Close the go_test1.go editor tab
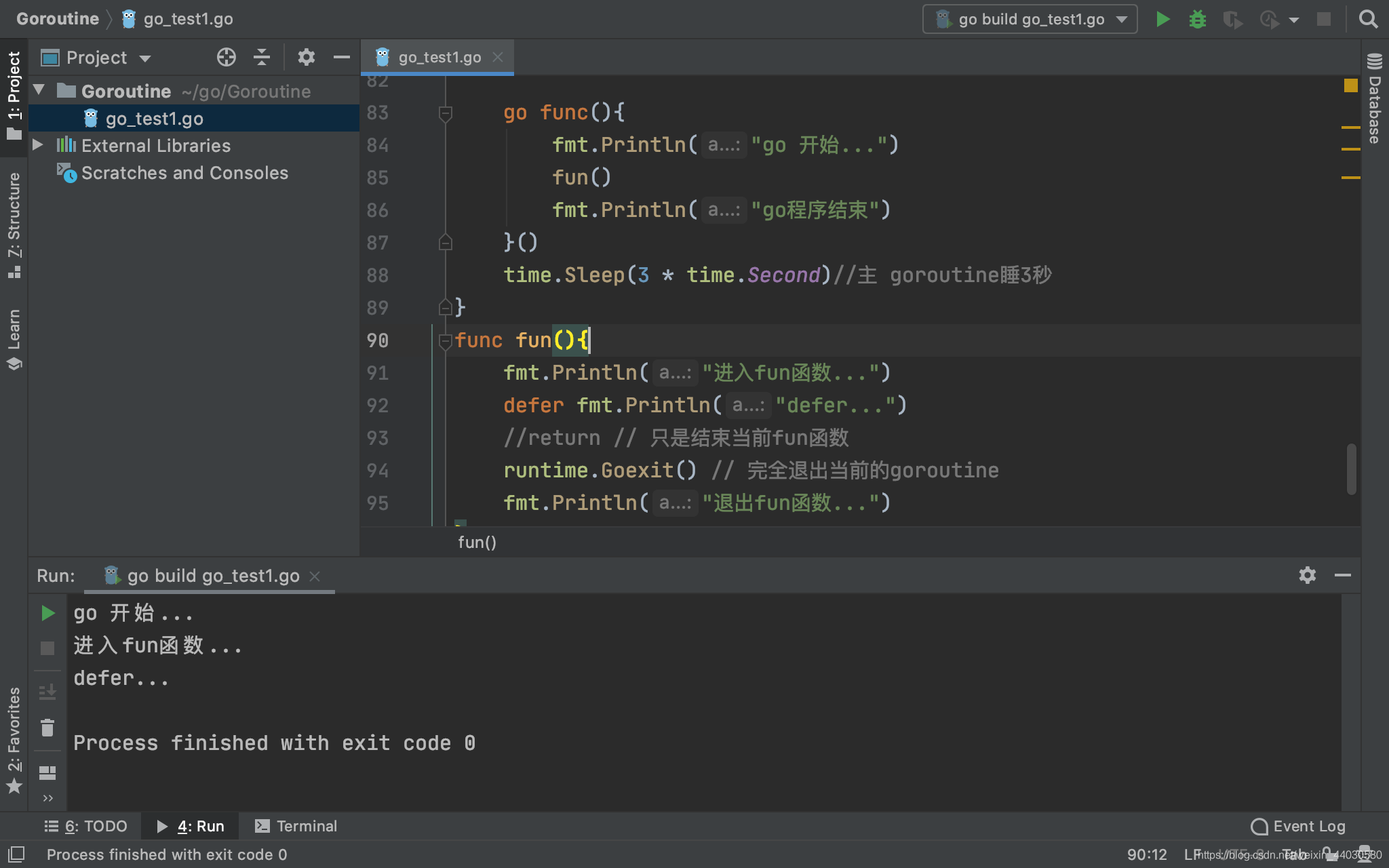This screenshot has width=1389, height=868. pyautogui.click(x=498, y=58)
